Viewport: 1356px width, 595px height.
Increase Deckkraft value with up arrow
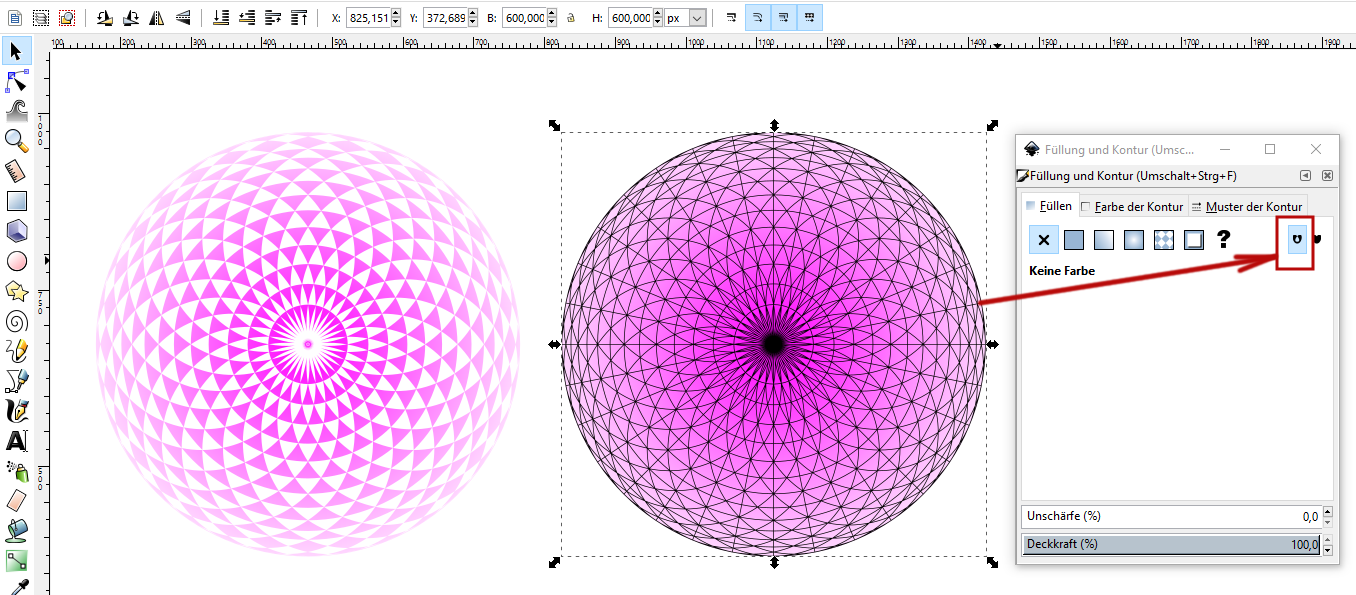click(1327, 541)
